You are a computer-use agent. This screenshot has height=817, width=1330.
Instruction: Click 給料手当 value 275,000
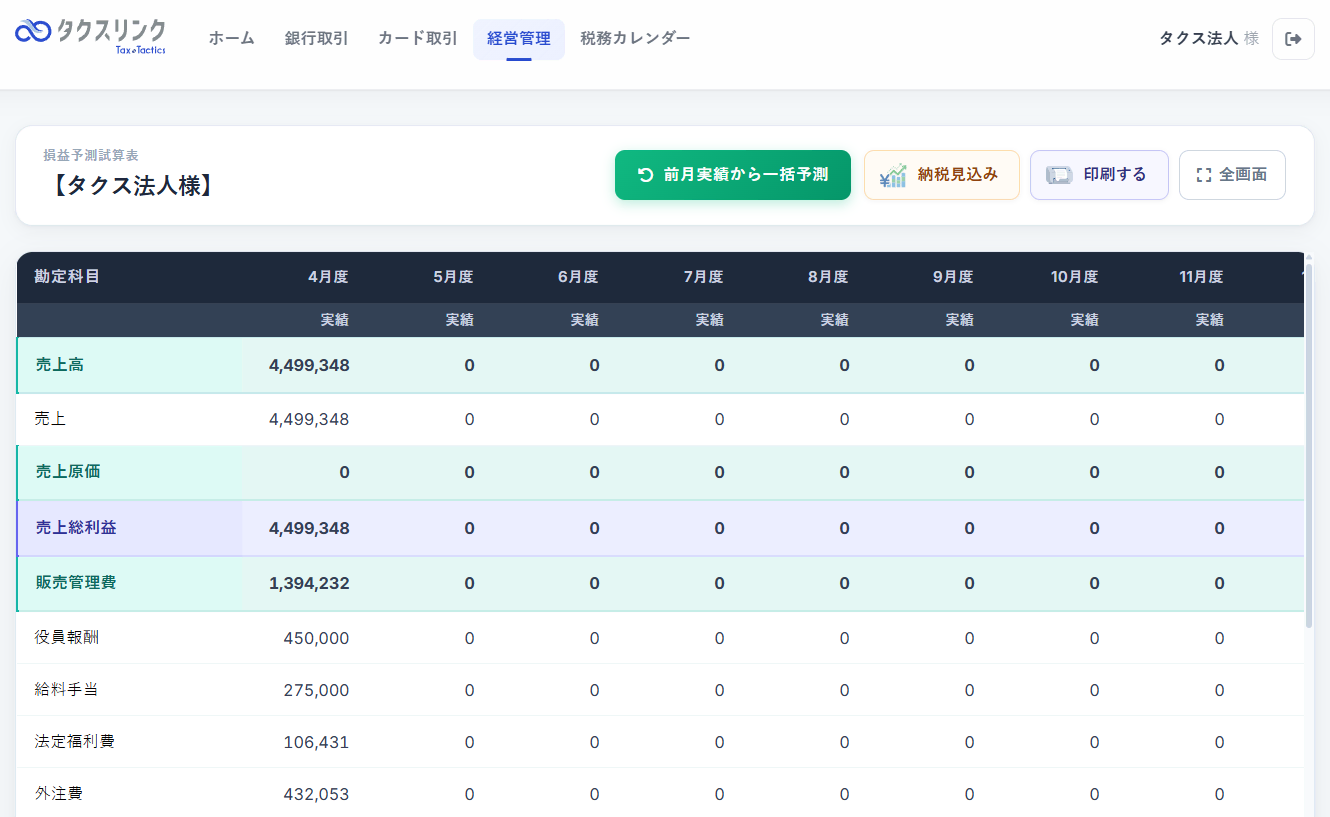pyautogui.click(x=316, y=691)
